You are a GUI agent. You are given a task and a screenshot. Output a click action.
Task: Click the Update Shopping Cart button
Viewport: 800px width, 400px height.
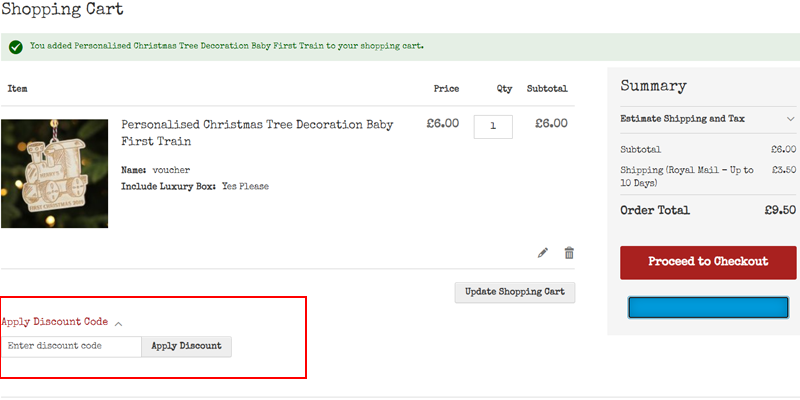pos(515,292)
